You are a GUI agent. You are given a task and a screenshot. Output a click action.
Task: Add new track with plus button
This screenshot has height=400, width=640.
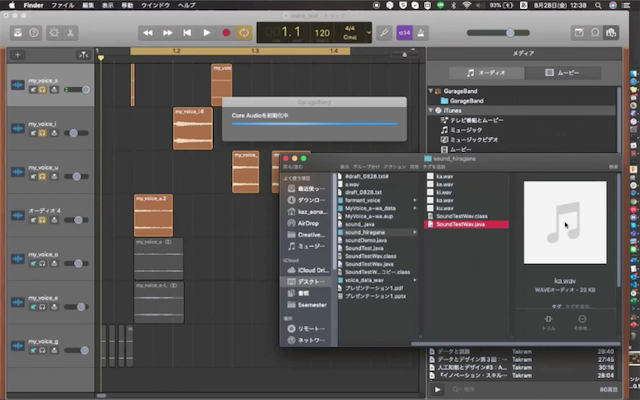(18, 54)
